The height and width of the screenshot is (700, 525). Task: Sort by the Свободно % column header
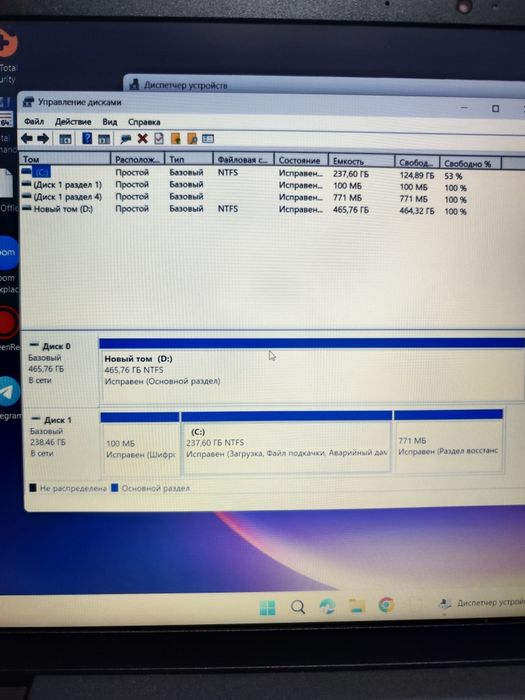(471, 163)
